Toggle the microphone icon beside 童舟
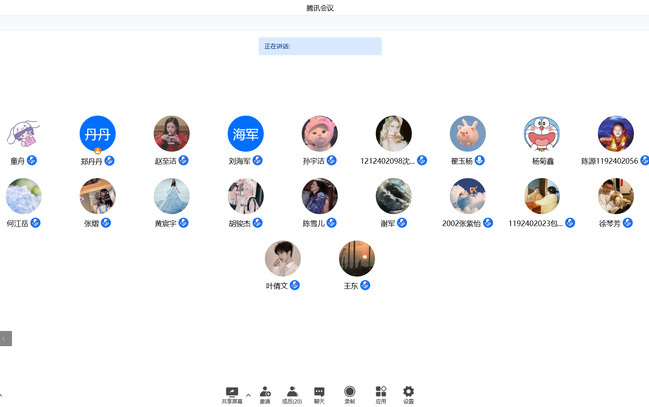This screenshot has width=649, height=407. coord(32,160)
